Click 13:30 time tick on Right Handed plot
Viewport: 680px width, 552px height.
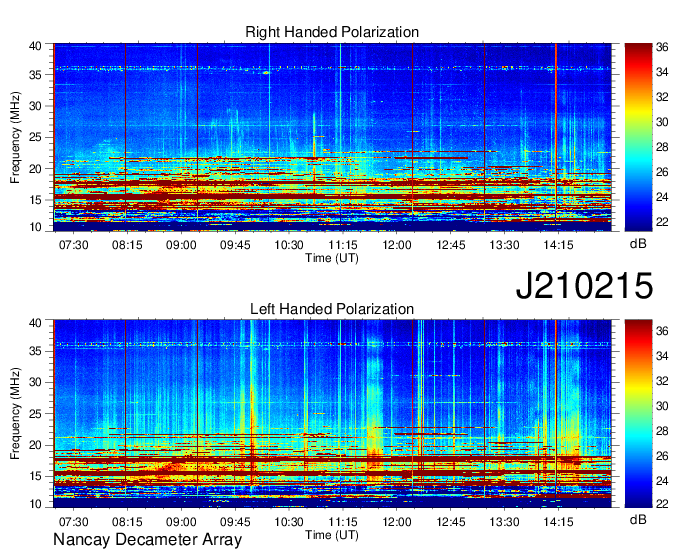(x=504, y=245)
